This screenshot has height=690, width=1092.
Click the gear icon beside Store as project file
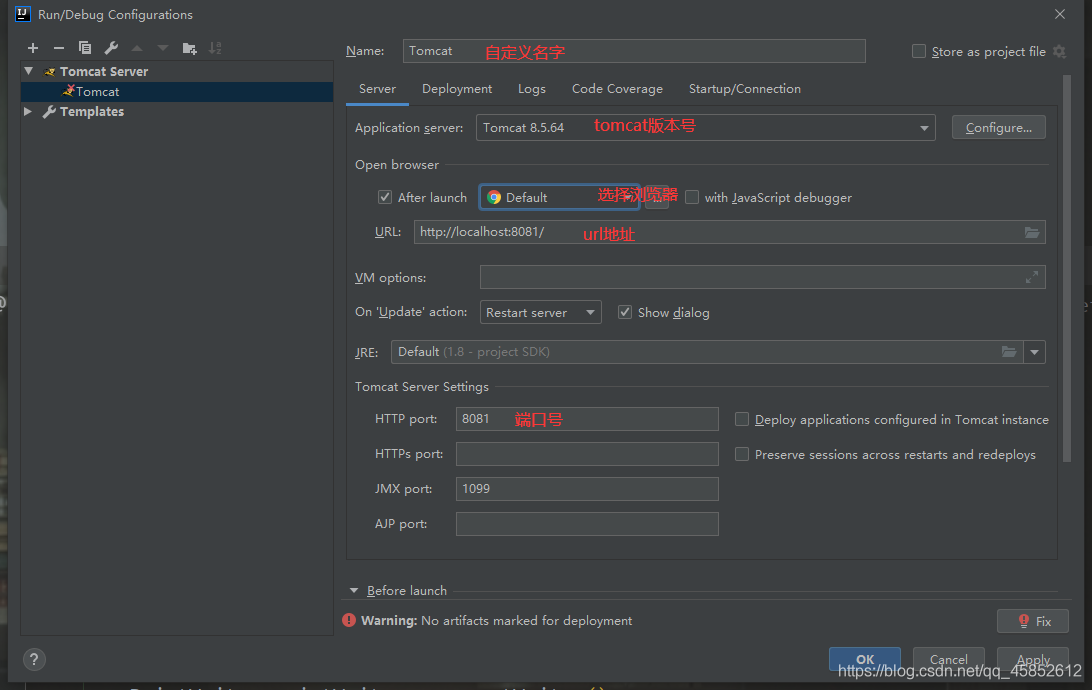(1059, 52)
